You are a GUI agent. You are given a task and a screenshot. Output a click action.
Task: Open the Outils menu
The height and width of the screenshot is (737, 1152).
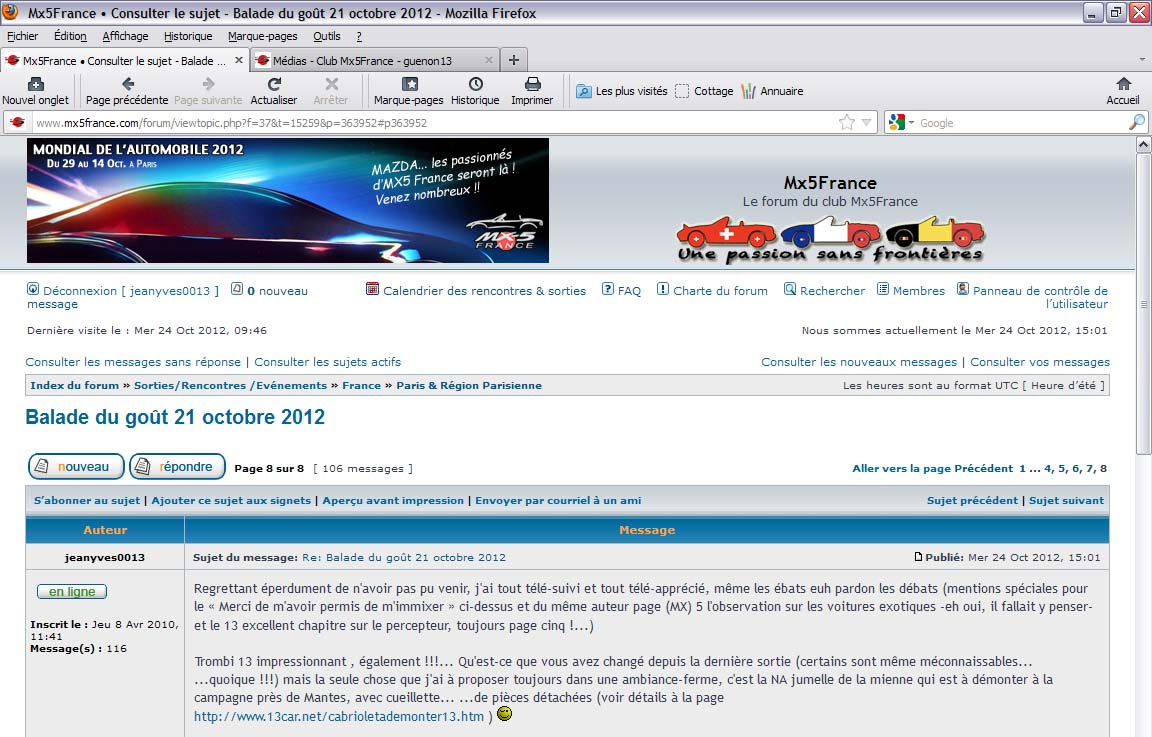pos(326,36)
